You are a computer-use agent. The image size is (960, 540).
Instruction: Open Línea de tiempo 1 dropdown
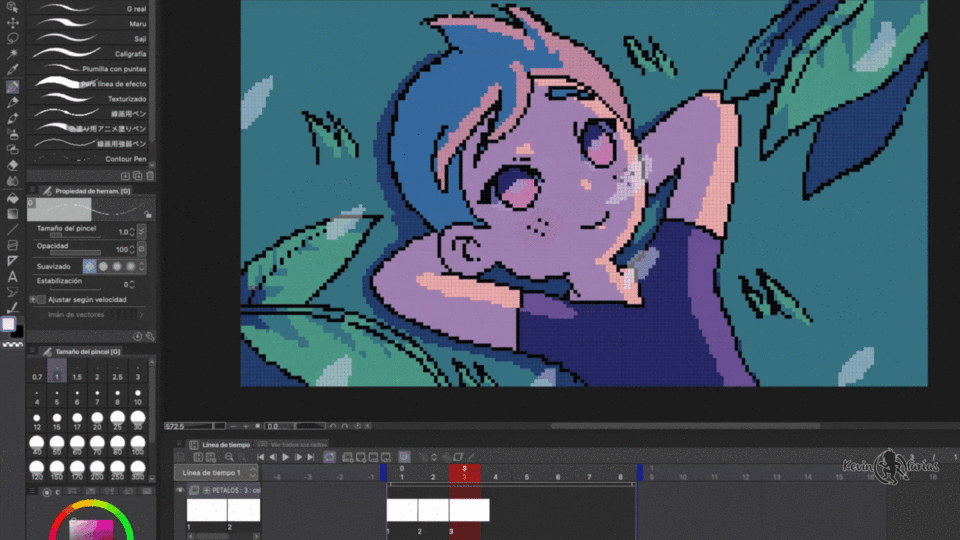coord(217,473)
